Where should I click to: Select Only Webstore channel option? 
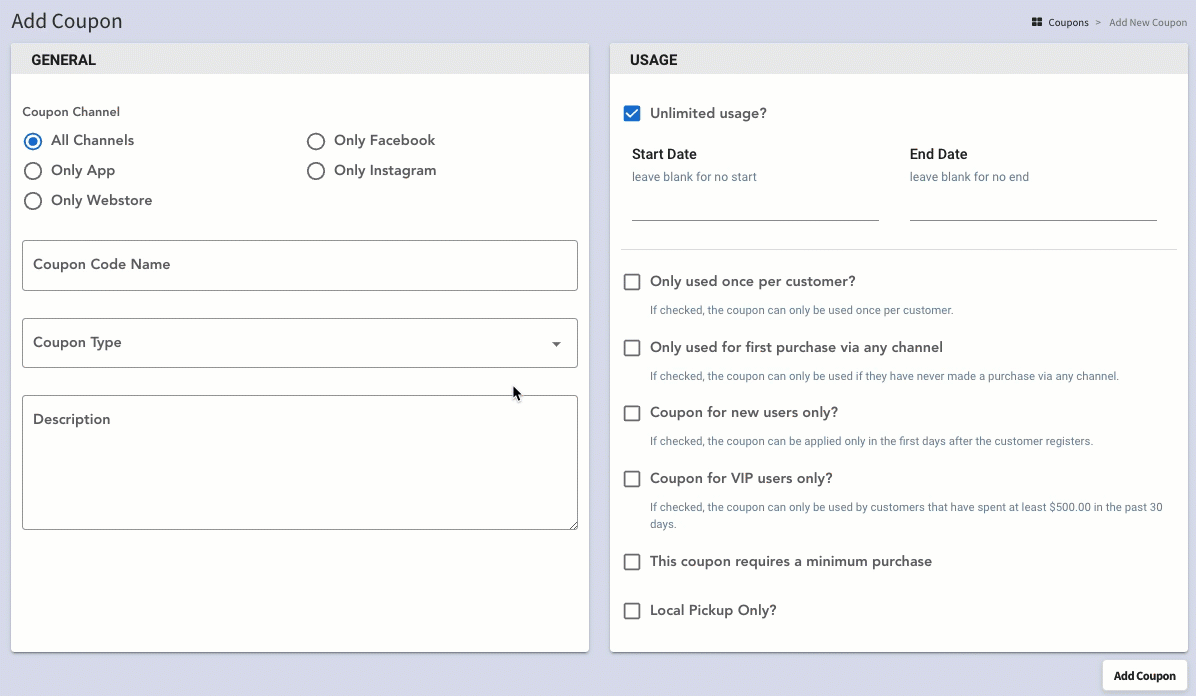coord(33,201)
